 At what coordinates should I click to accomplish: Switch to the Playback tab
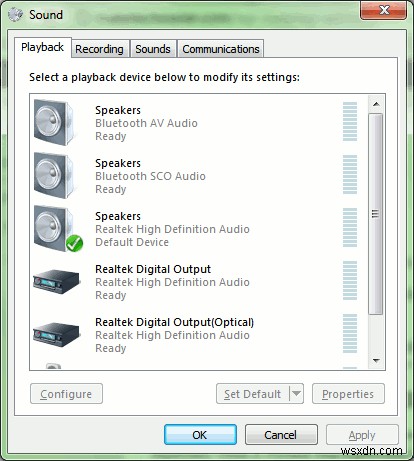tap(43, 48)
